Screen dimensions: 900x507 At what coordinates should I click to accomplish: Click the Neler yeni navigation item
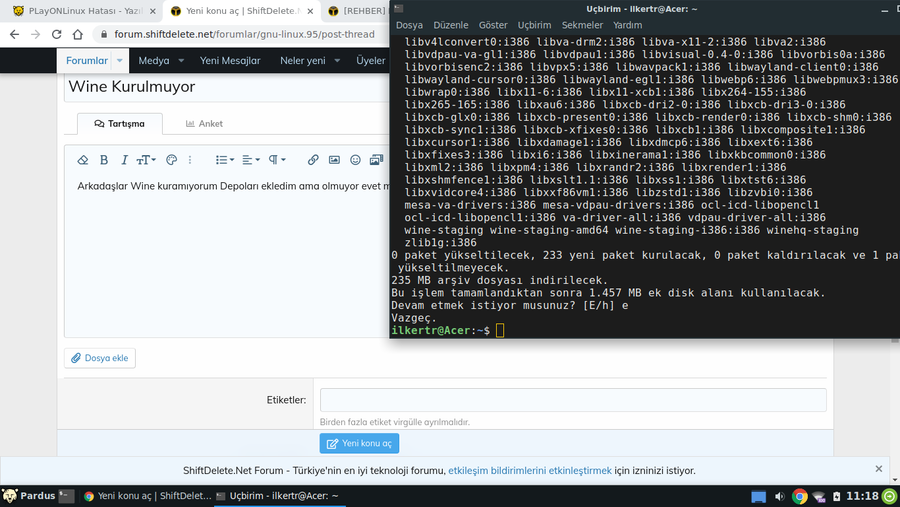302,60
